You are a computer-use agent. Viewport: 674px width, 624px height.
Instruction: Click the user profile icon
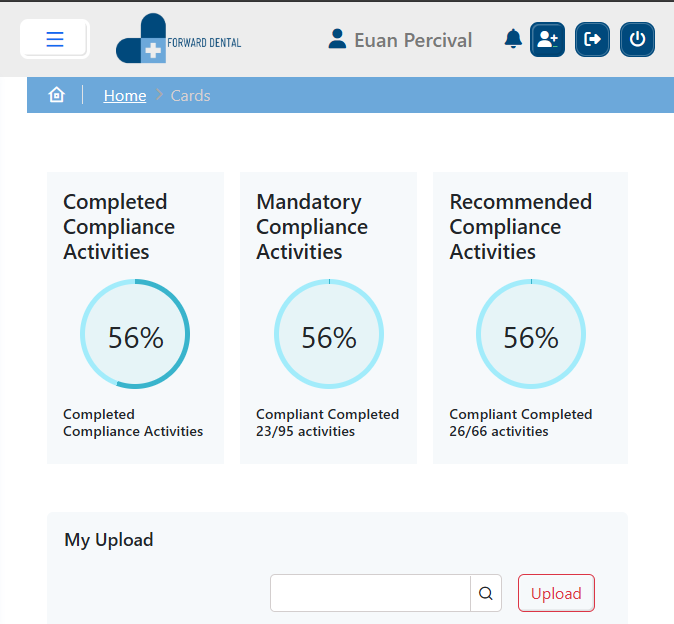pos(337,39)
